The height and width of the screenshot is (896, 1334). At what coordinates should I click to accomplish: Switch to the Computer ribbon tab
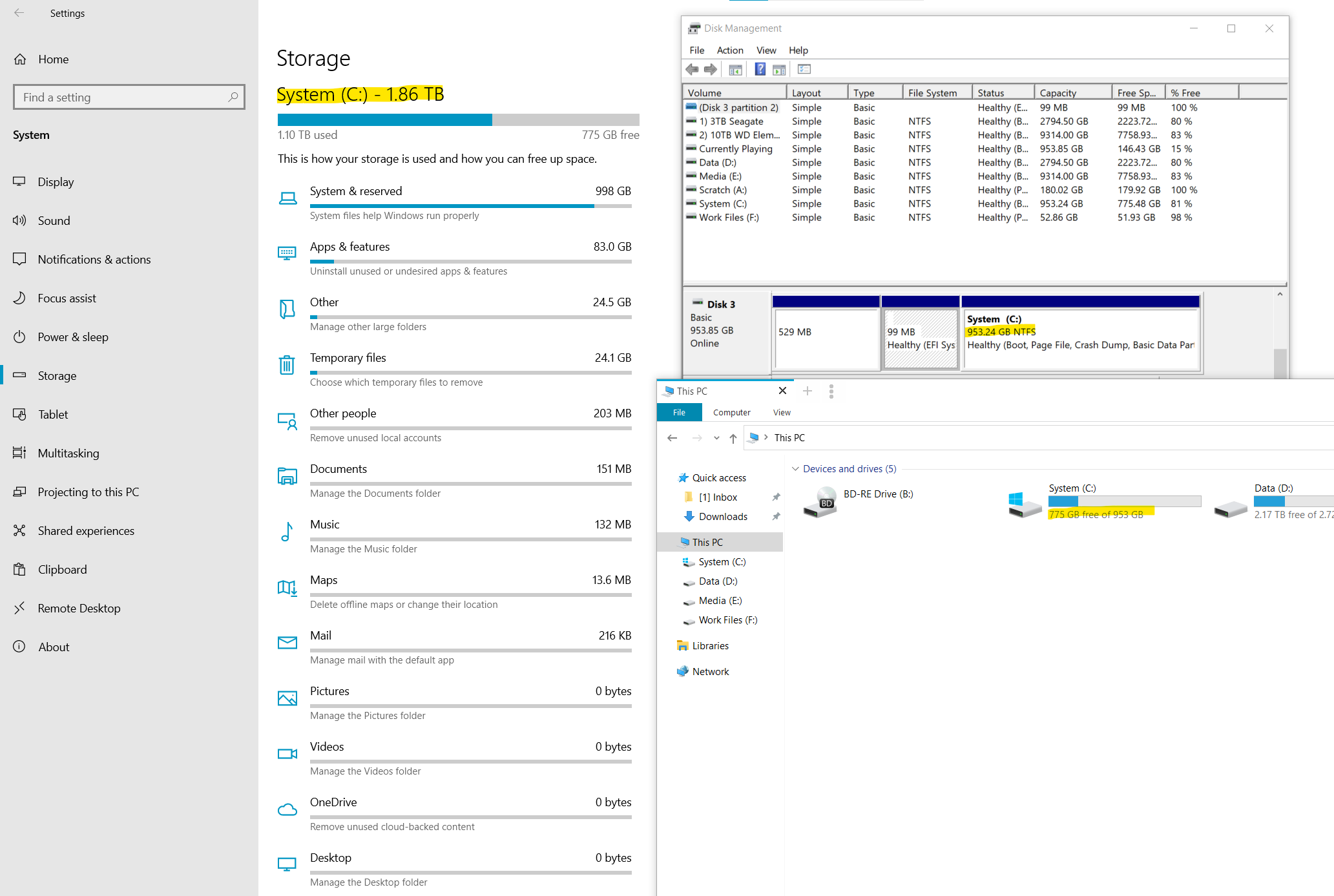pyautogui.click(x=731, y=412)
